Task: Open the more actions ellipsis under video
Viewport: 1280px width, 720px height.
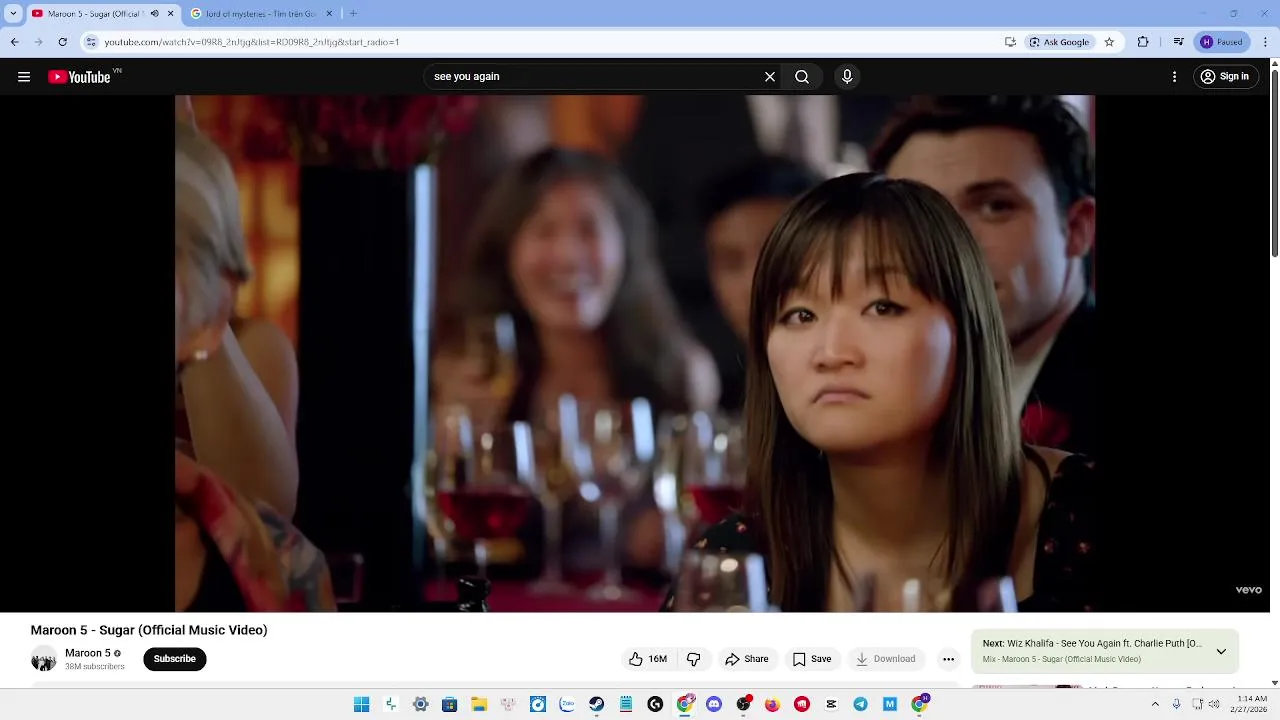Action: point(948,659)
